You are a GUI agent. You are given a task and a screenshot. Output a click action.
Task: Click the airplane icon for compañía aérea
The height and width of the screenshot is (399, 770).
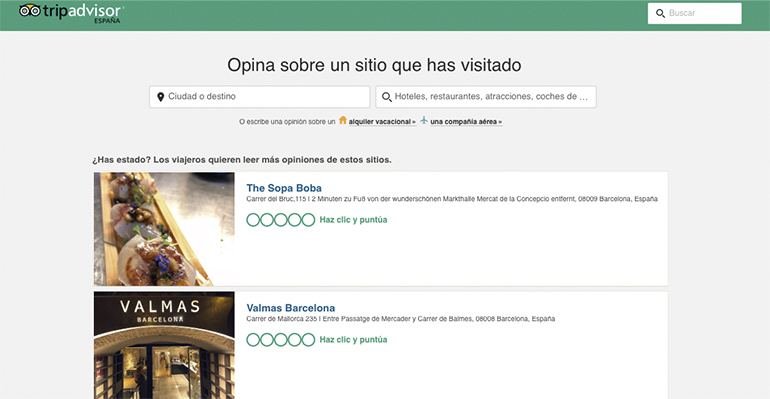pos(424,120)
